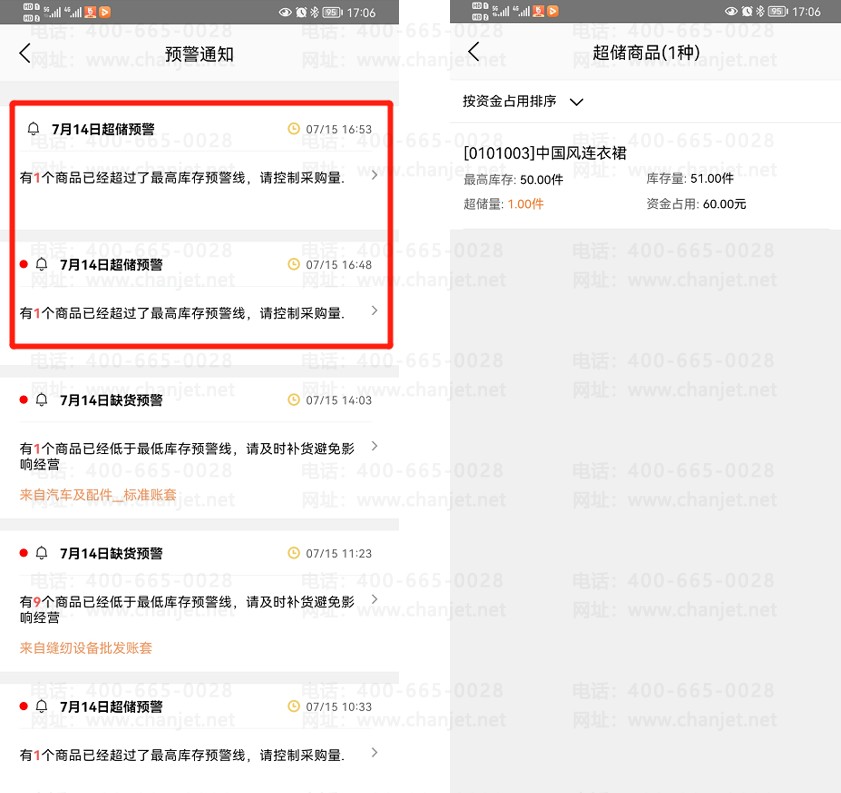This screenshot has width=841, height=793.
Task: Click the clock icon beside 07/15 14:03
Action: tap(293, 400)
